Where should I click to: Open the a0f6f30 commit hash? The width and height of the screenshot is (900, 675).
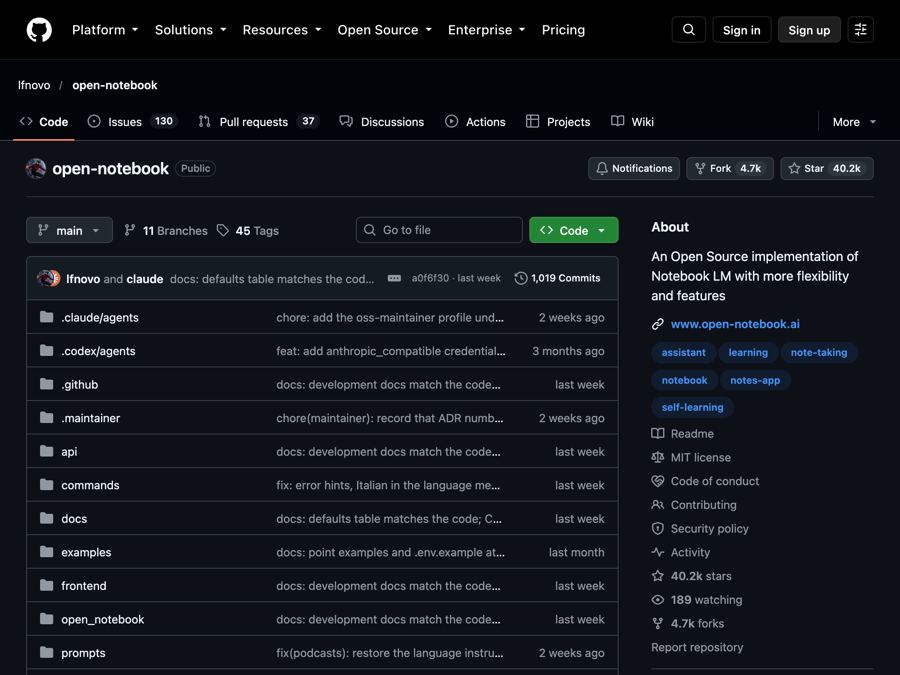[x=430, y=278]
